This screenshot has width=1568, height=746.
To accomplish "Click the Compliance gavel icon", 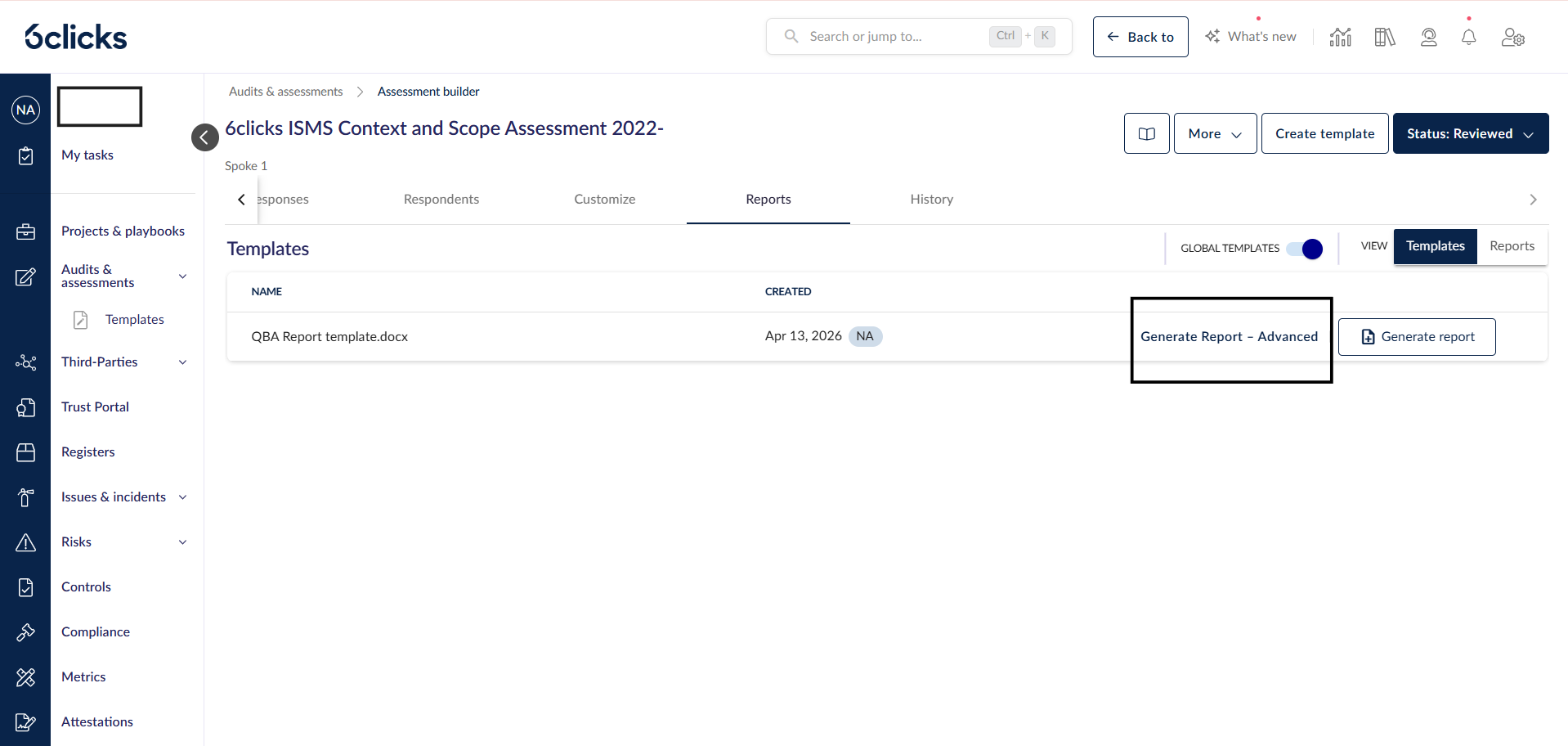I will pos(25,631).
